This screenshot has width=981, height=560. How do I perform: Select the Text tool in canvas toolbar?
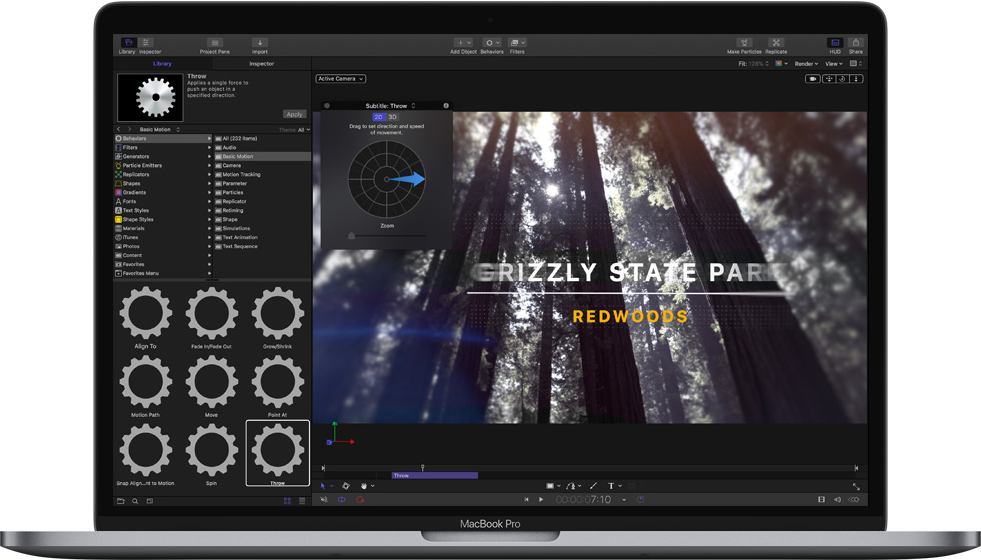pos(611,486)
